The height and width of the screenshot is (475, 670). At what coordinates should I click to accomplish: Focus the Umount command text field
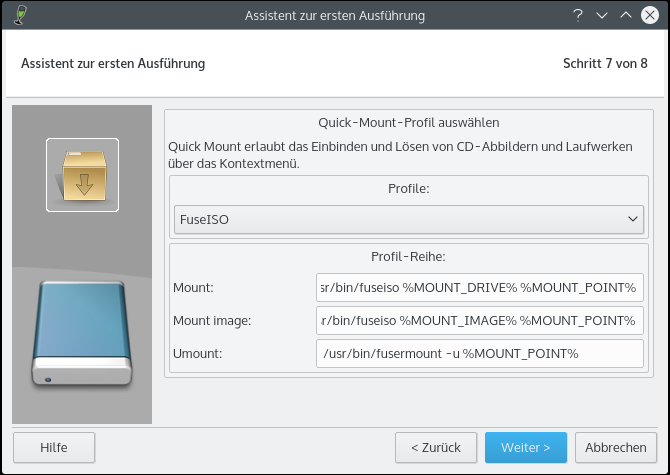(478, 354)
